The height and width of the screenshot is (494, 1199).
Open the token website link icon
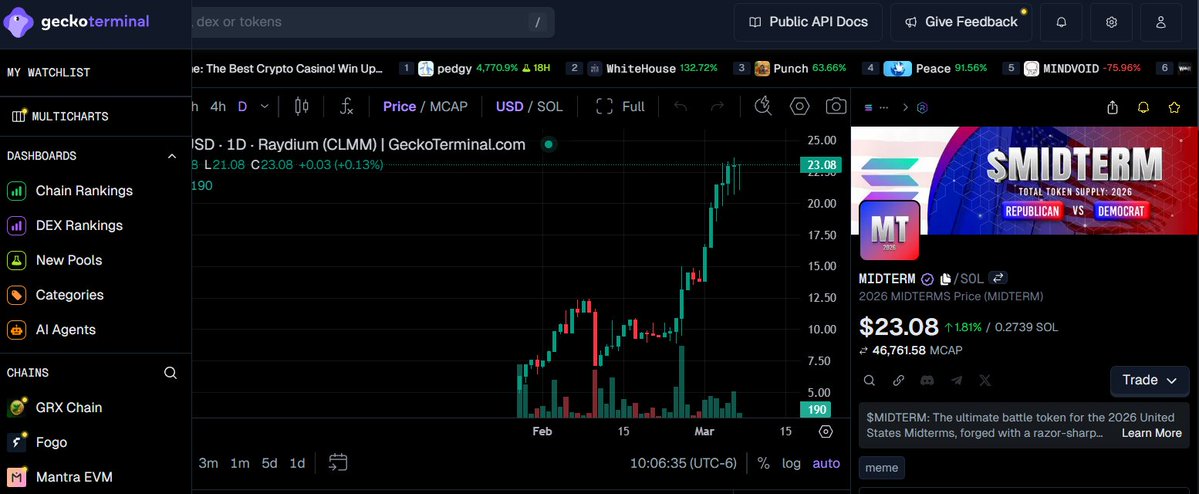(x=898, y=380)
